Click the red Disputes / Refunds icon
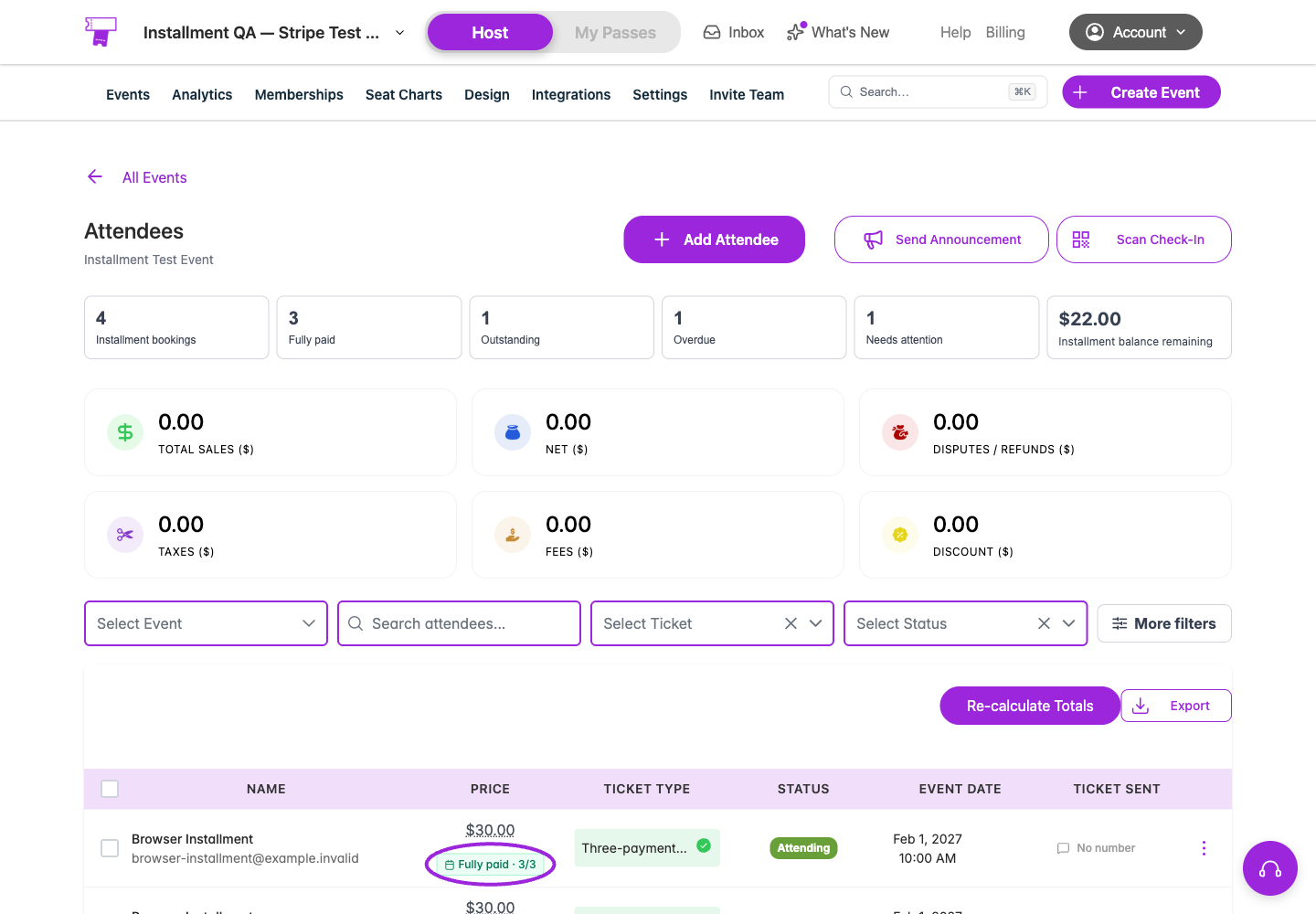Viewport: 1316px width, 914px height. pyautogui.click(x=900, y=432)
